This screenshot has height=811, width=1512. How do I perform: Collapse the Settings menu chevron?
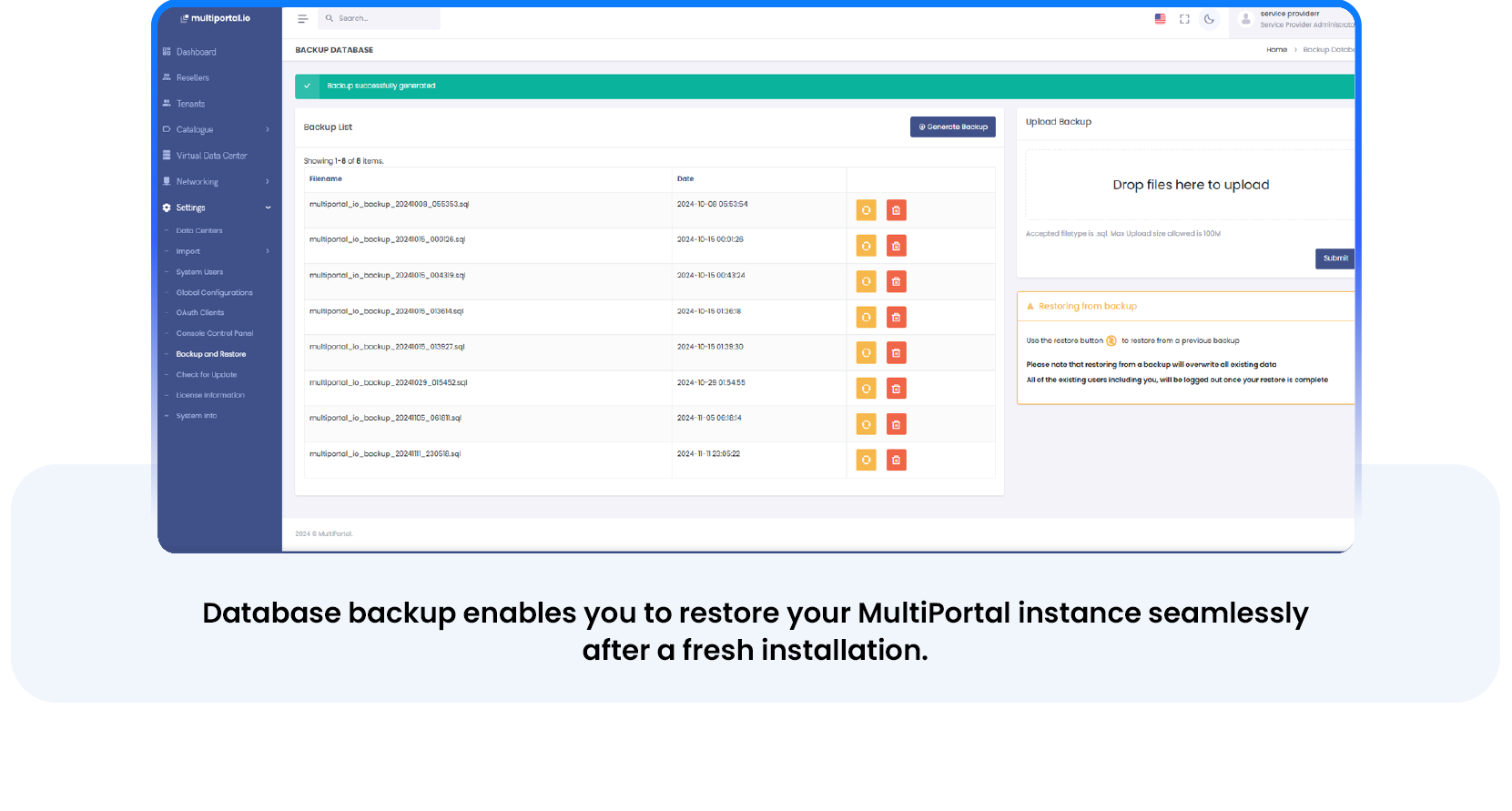coord(268,208)
